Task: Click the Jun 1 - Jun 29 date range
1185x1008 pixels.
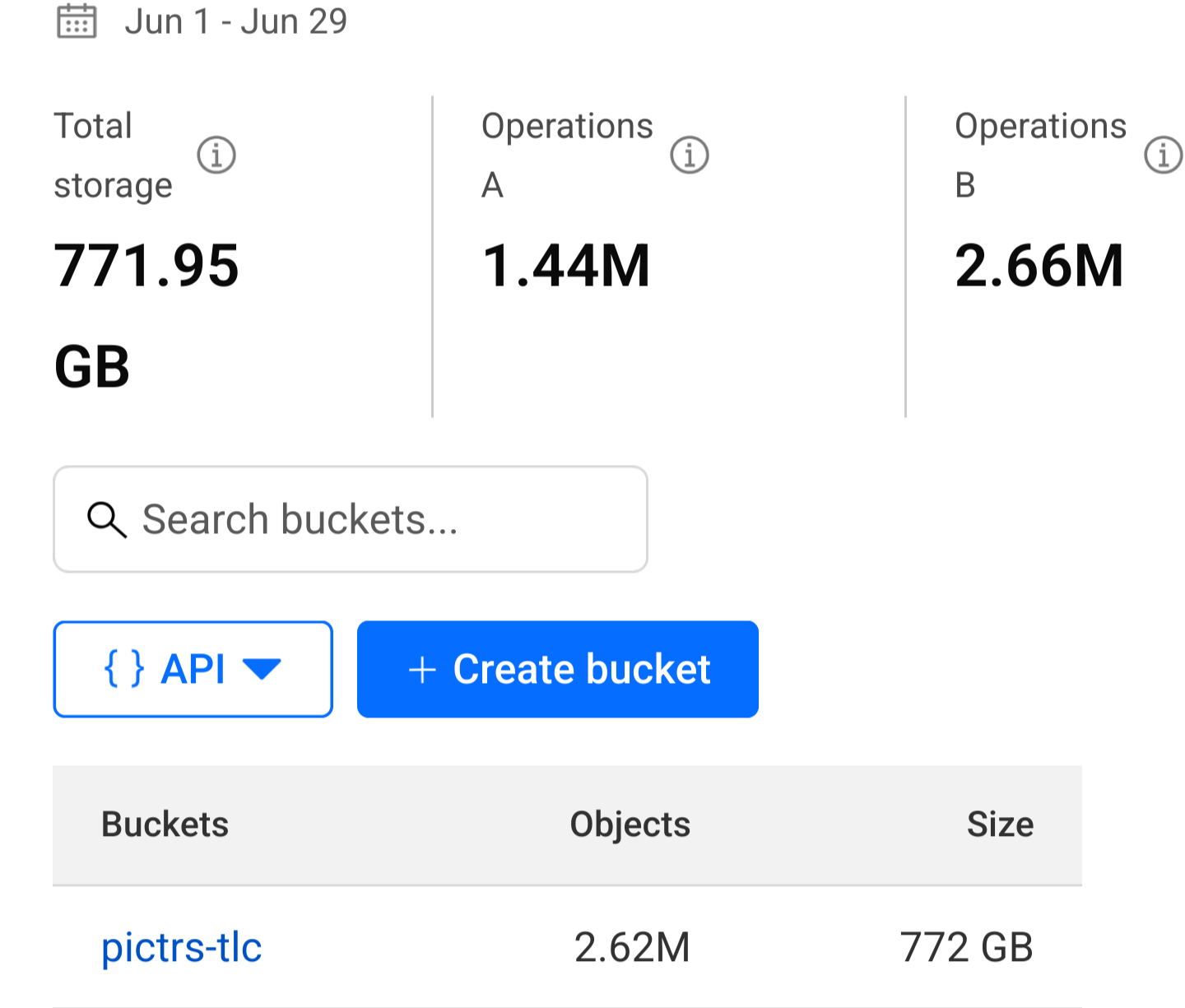Action: 236,21
